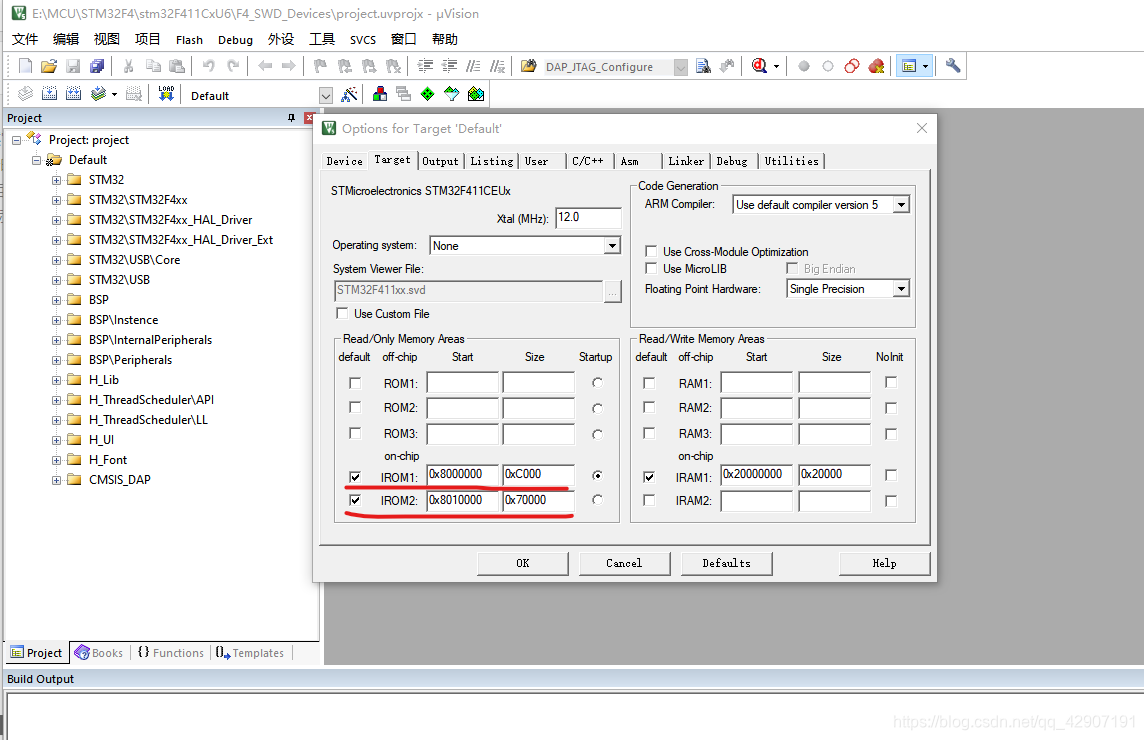The width and height of the screenshot is (1144, 740).
Task: Click the Build target toolbar icon
Action: pos(50,94)
